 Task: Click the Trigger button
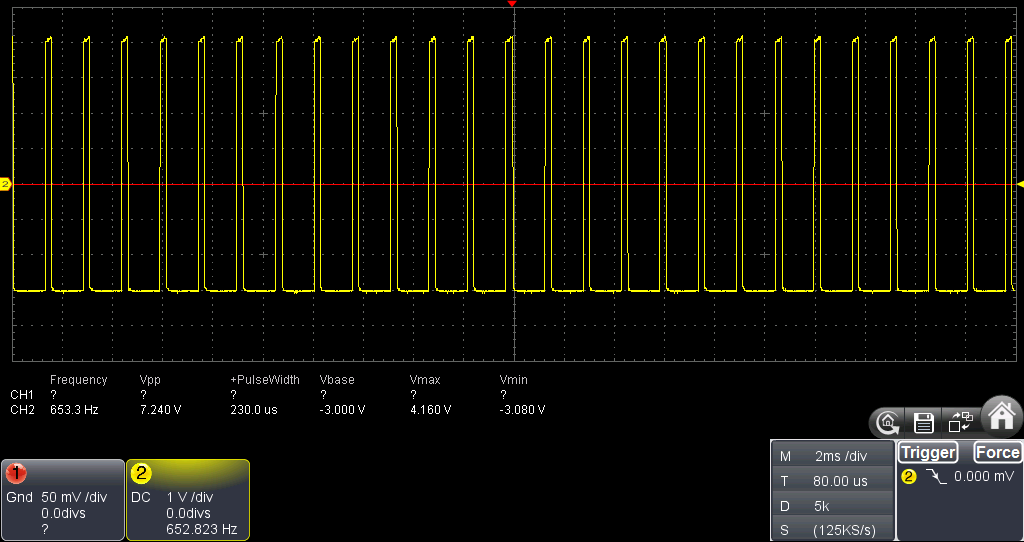pos(928,452)
